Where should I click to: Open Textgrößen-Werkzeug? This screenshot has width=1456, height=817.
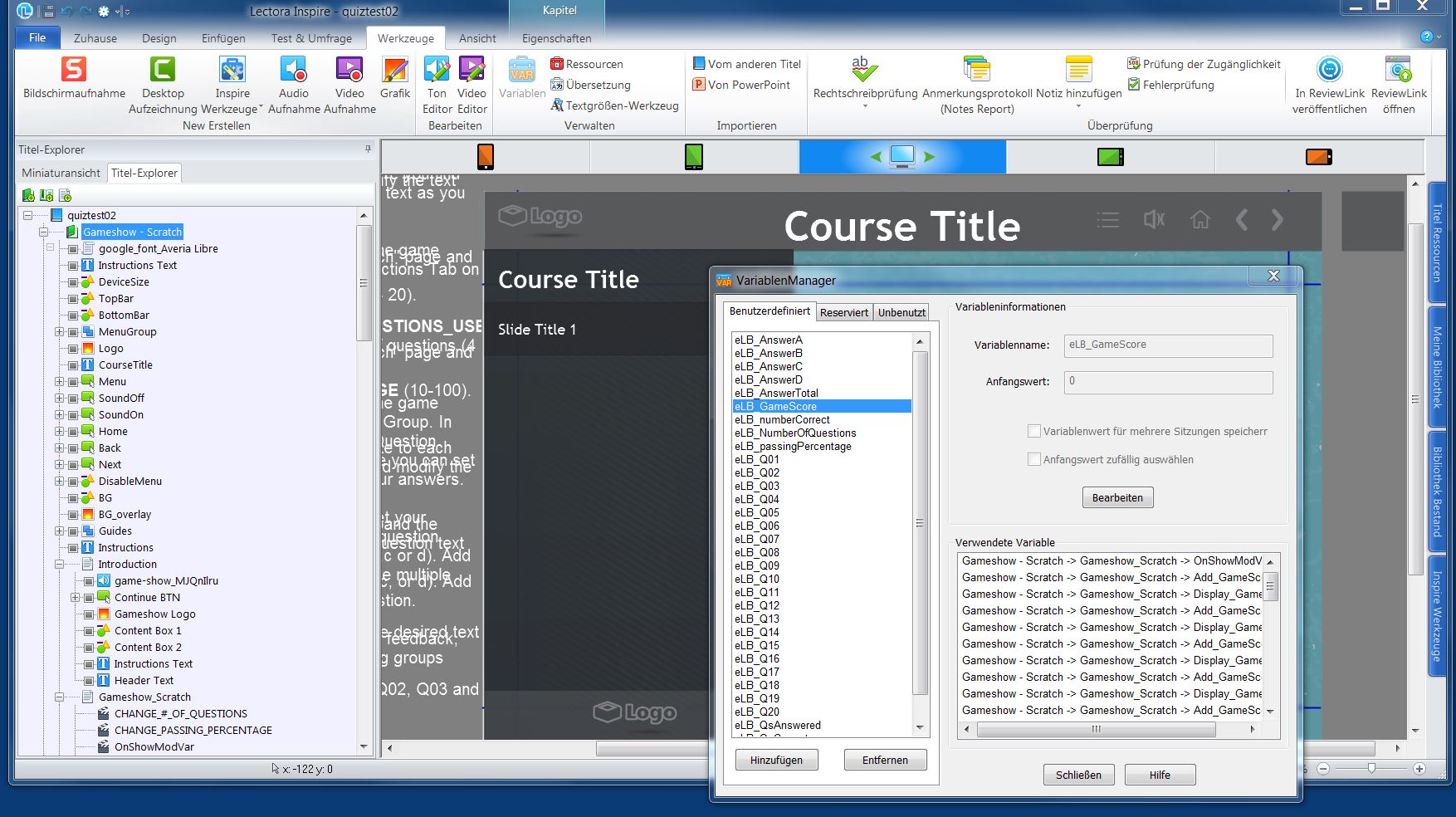point(614,105)
